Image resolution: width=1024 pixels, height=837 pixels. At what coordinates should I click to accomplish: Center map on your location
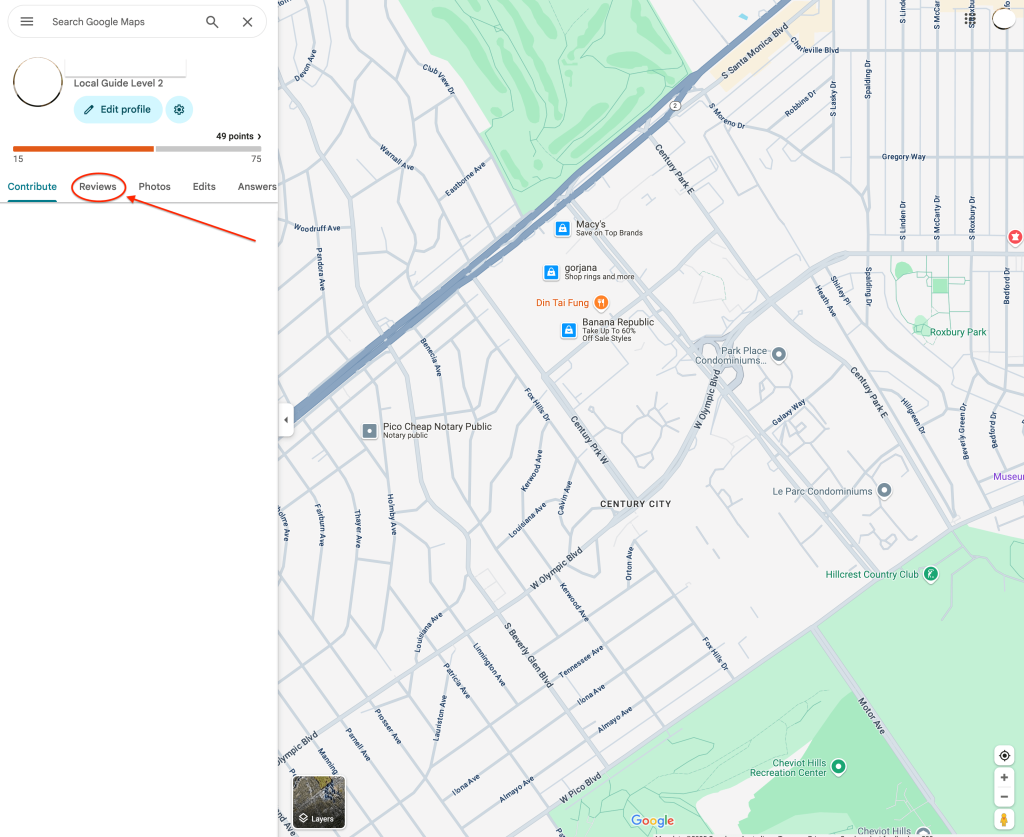pyautogui.click(x=1004, y=755)
